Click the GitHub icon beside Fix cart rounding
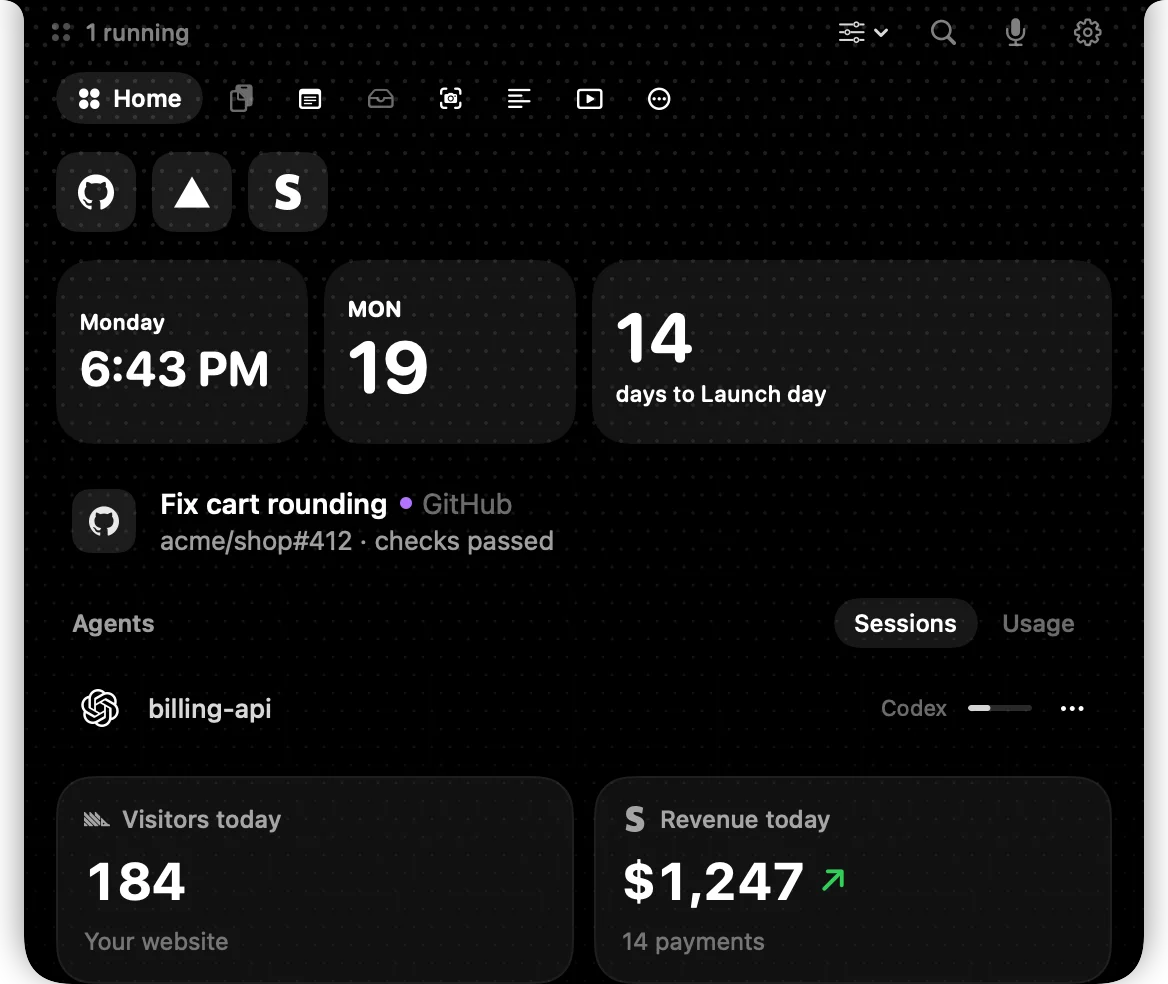 click(104, 521)
